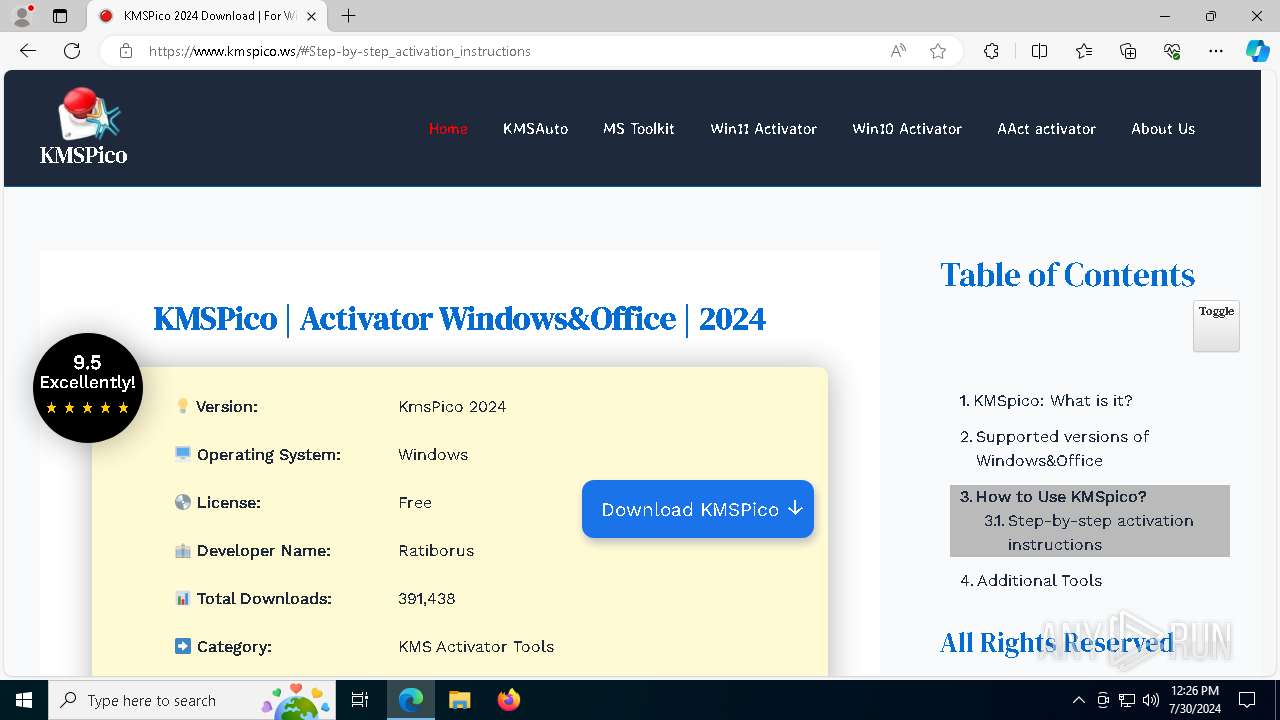Screen dimensions: 1280x720
Task: Open the AAct activator menu item
Action: pyautogui.click(x=1047, y=128)
